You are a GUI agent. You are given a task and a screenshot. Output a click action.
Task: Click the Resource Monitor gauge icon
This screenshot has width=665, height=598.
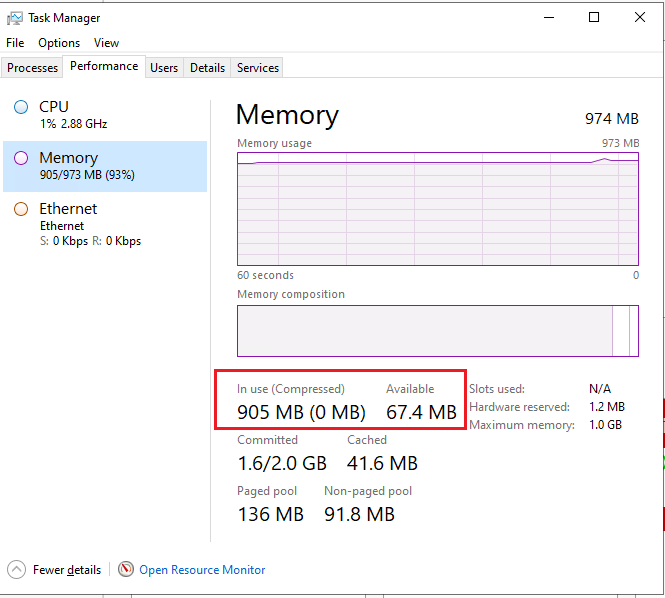126,570
